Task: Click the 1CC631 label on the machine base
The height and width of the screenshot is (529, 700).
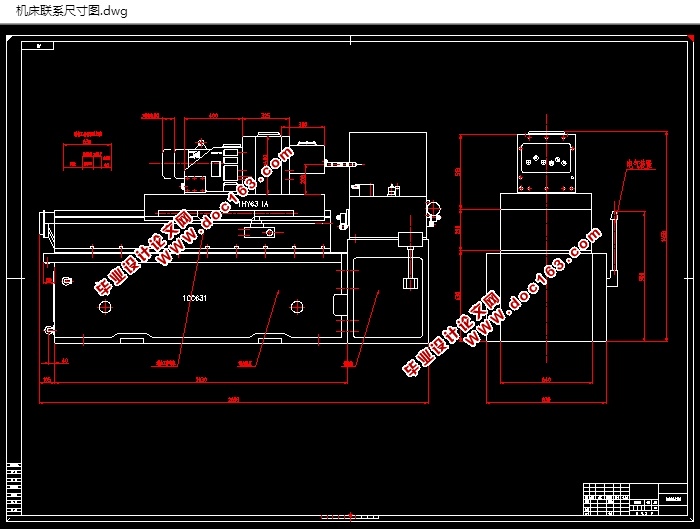Action: pos(194,298)
